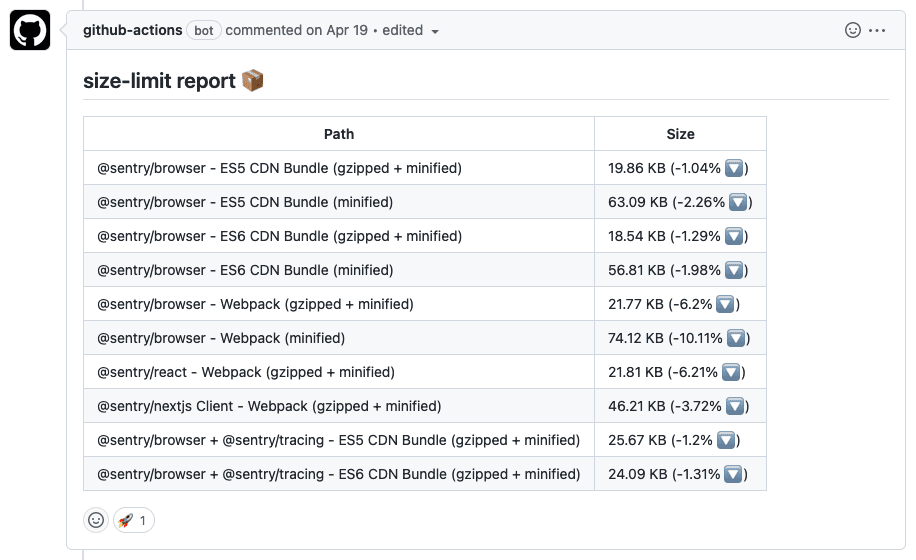Image resolution: width=916 pixels, height=560 pixels.
Task: Click the bot label badge
Action: point(203,30)
